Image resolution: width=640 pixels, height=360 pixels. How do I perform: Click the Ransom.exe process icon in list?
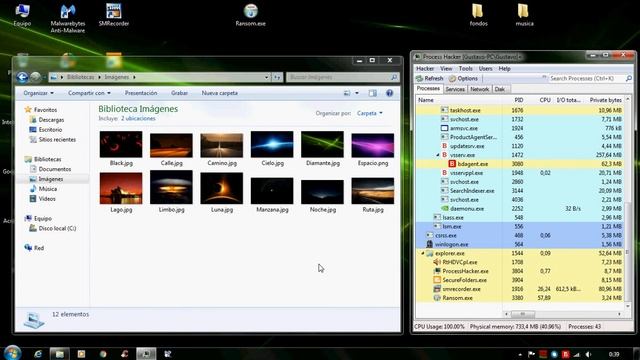(x=437, y=298)
